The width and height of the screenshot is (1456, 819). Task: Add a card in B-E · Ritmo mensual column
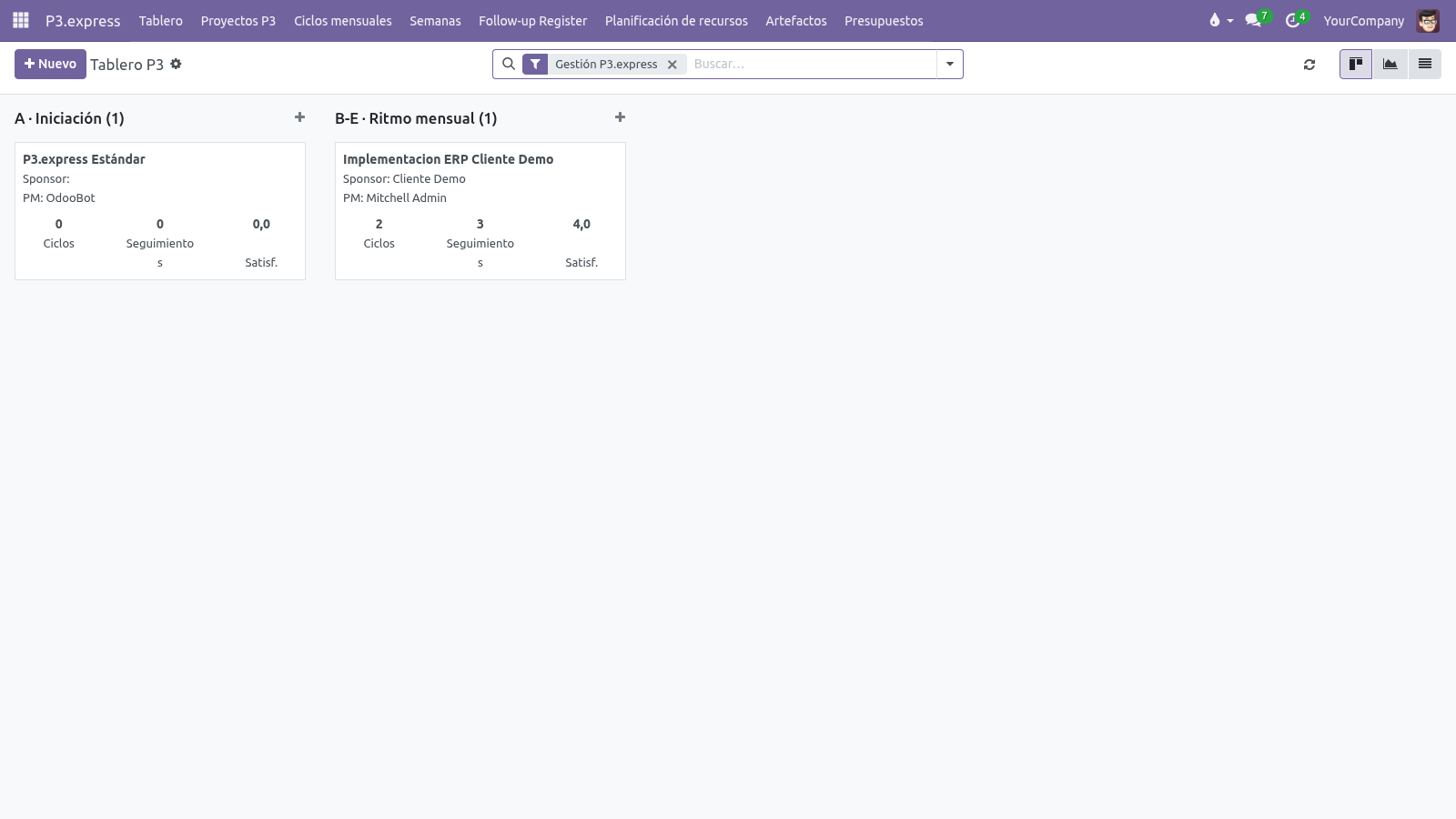(620, 117)
